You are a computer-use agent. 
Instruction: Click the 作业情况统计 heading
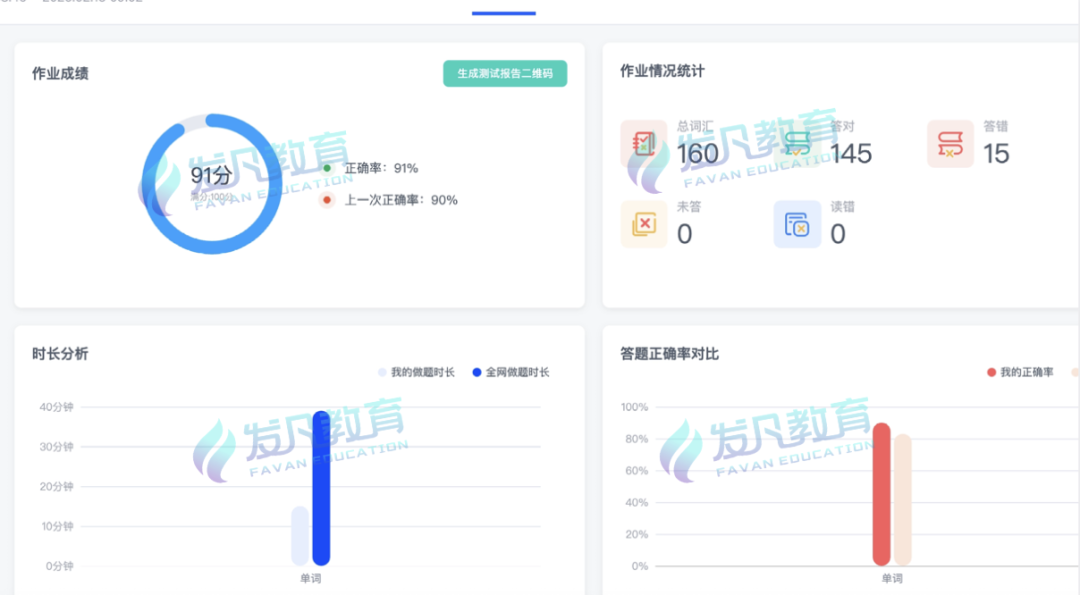click(662, 71)
